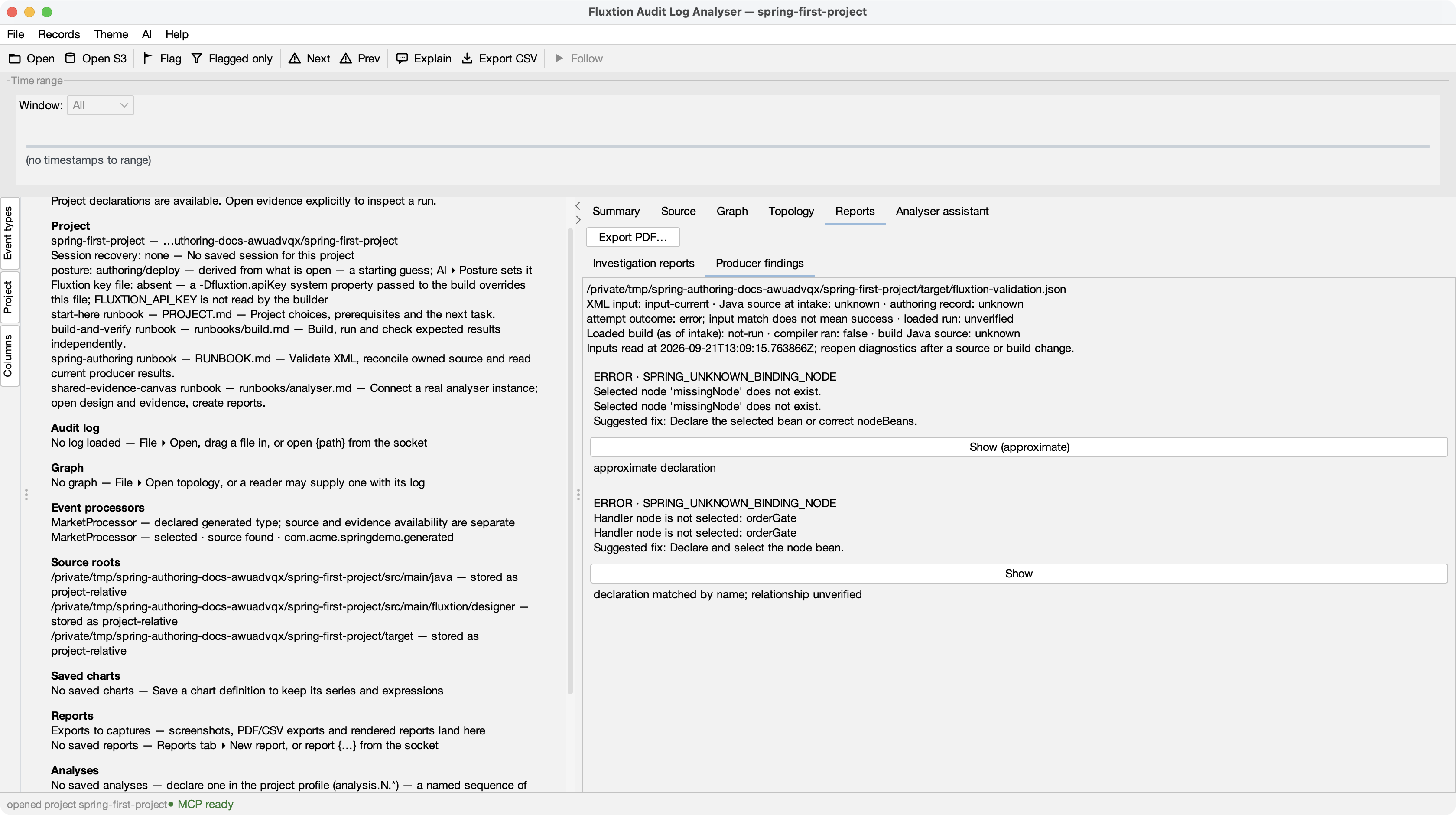Viewport: 1456px width, 815px height.
Task: Click the 'Saved charts' heading
Action: click(85, 676)
